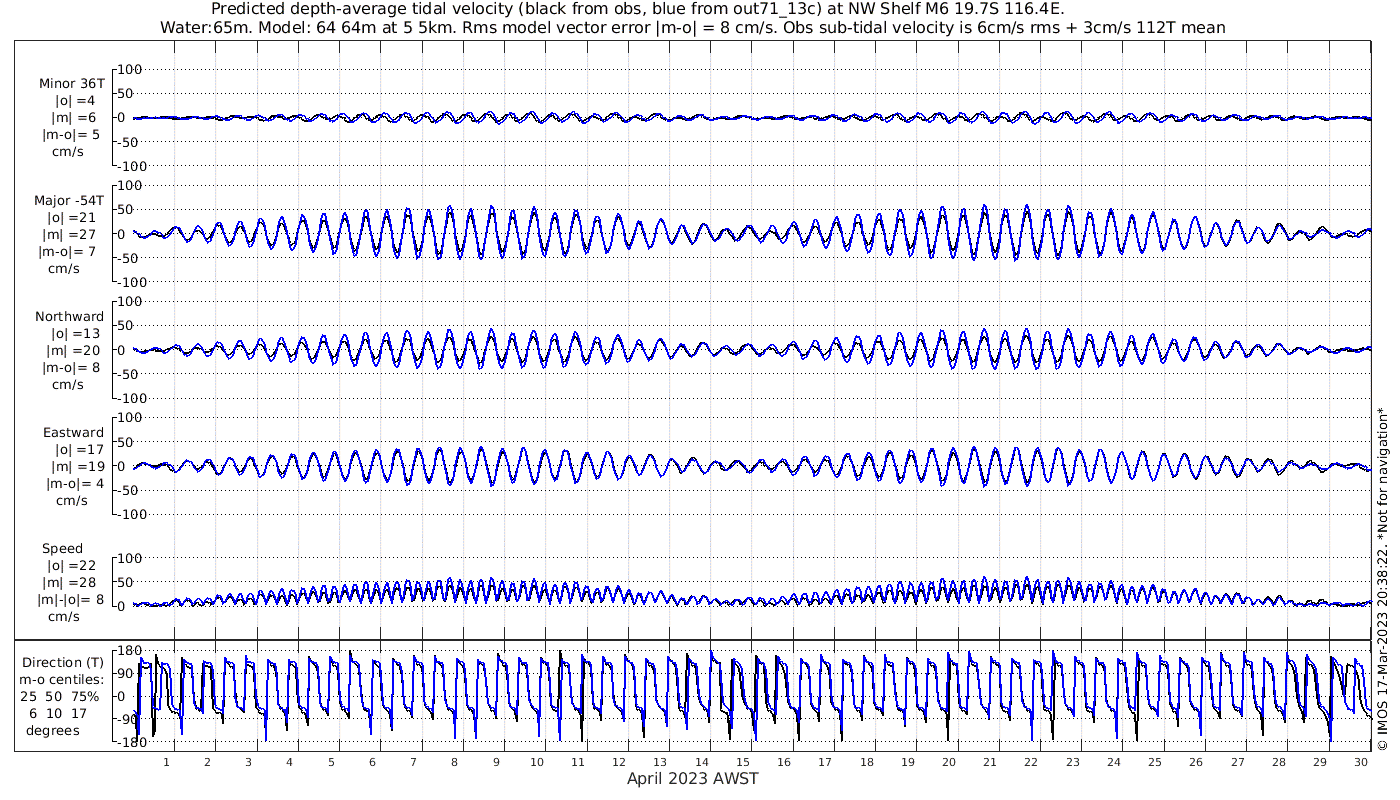This screenshot has height=800, width=1400.
Task: Select the "Minor 36T" panel label
Action: coord(72,84)
